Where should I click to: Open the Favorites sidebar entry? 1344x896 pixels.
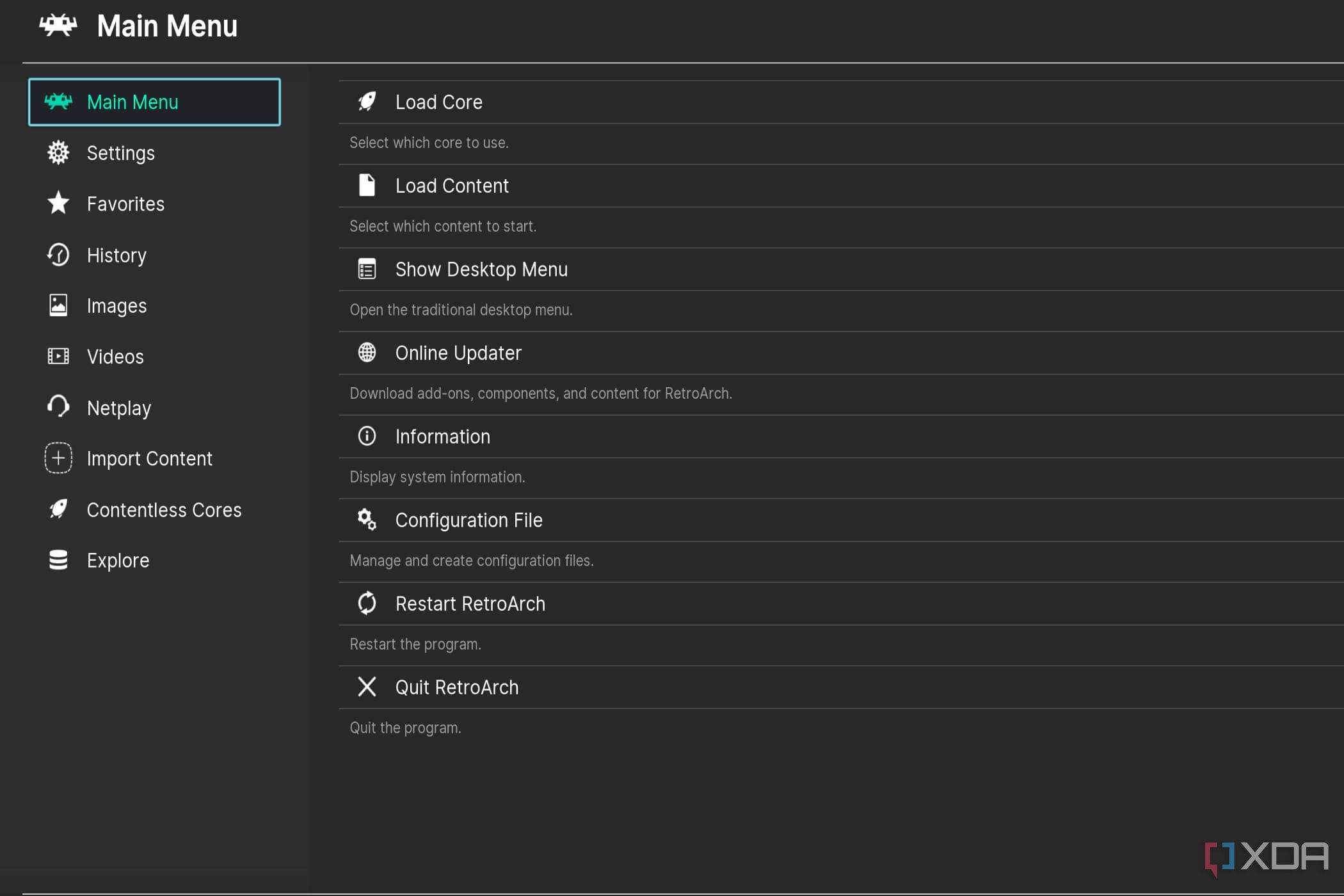[x=154, y=204]
